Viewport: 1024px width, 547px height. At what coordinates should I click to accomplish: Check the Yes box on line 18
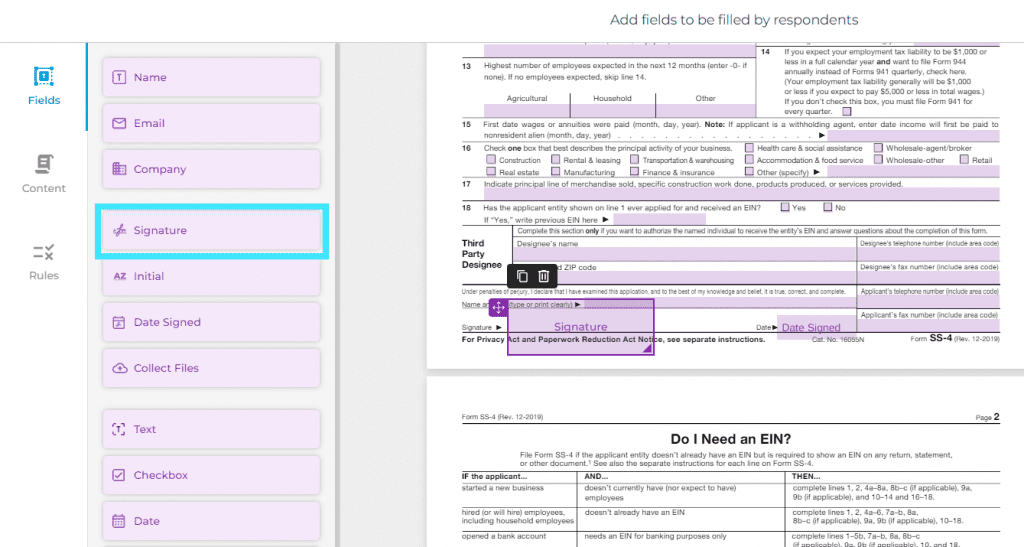[785, 208]
